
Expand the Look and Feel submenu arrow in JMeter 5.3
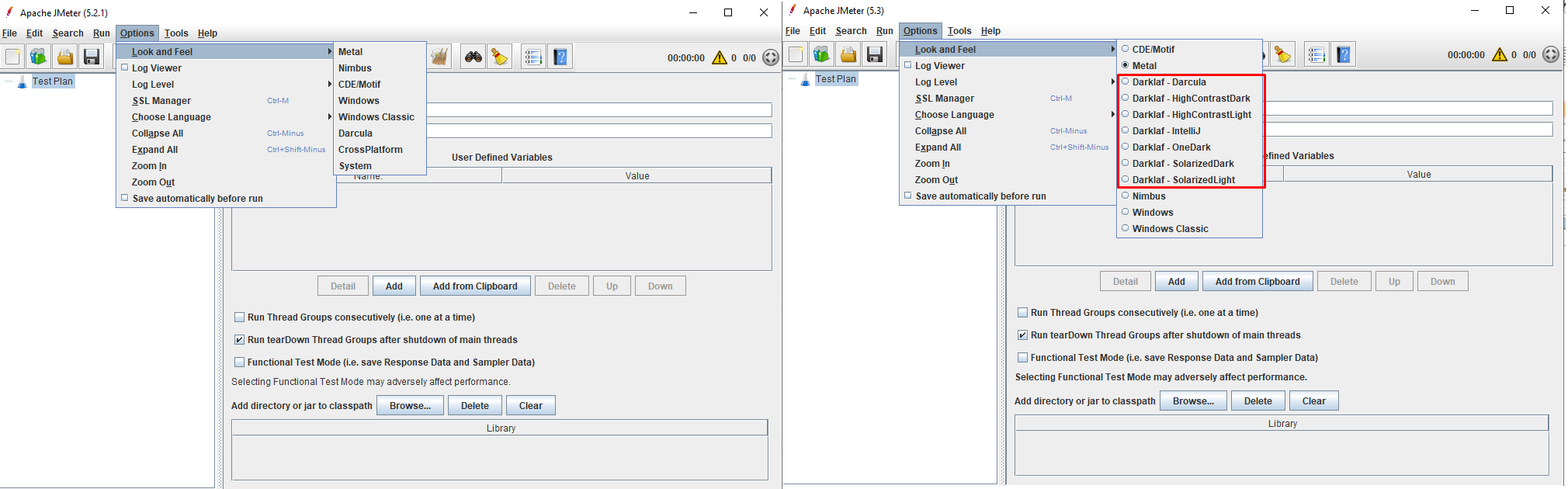tap(1113, 49)
